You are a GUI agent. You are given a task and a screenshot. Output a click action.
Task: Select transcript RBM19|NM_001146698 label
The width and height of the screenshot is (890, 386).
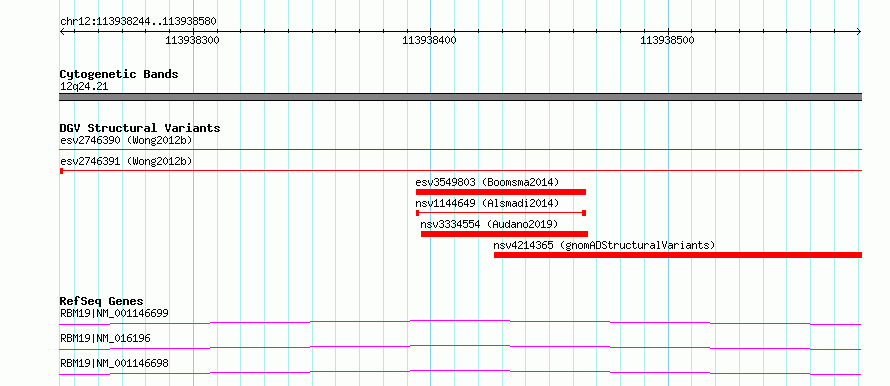tap(114, 363)
